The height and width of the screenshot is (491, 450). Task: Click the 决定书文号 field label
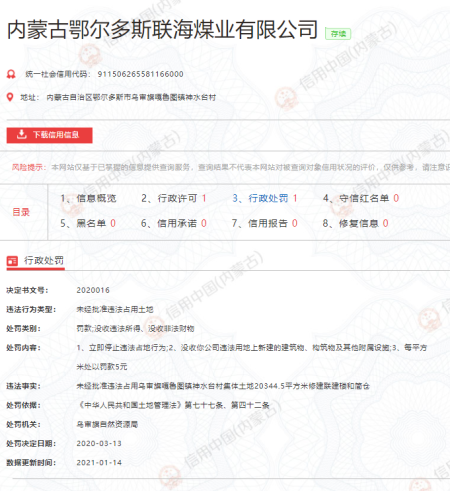[x=27, y=290]
